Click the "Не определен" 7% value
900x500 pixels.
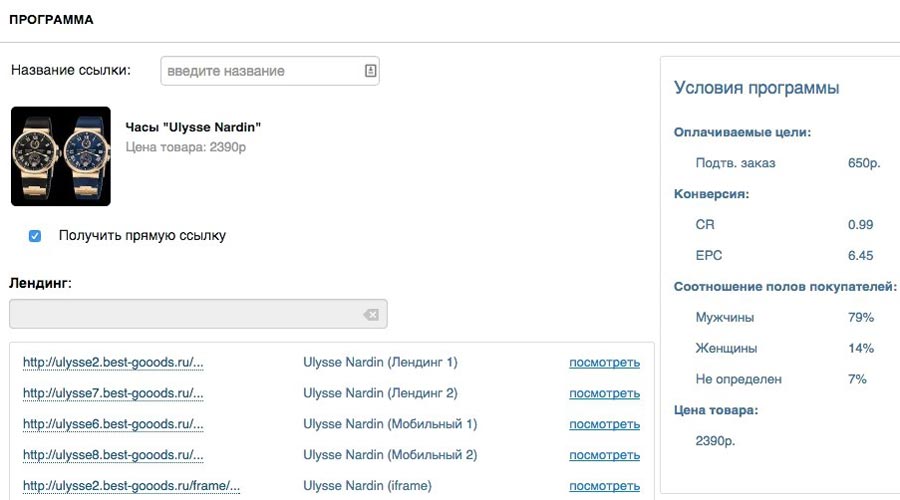click(857, 379)
